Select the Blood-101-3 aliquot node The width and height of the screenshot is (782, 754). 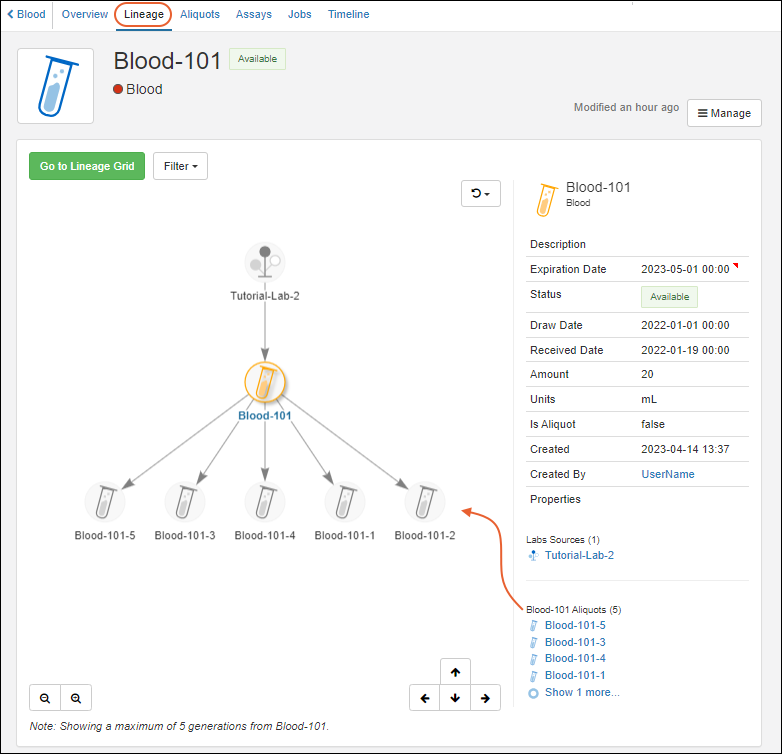pyautogui.click(x=185, y=501)
